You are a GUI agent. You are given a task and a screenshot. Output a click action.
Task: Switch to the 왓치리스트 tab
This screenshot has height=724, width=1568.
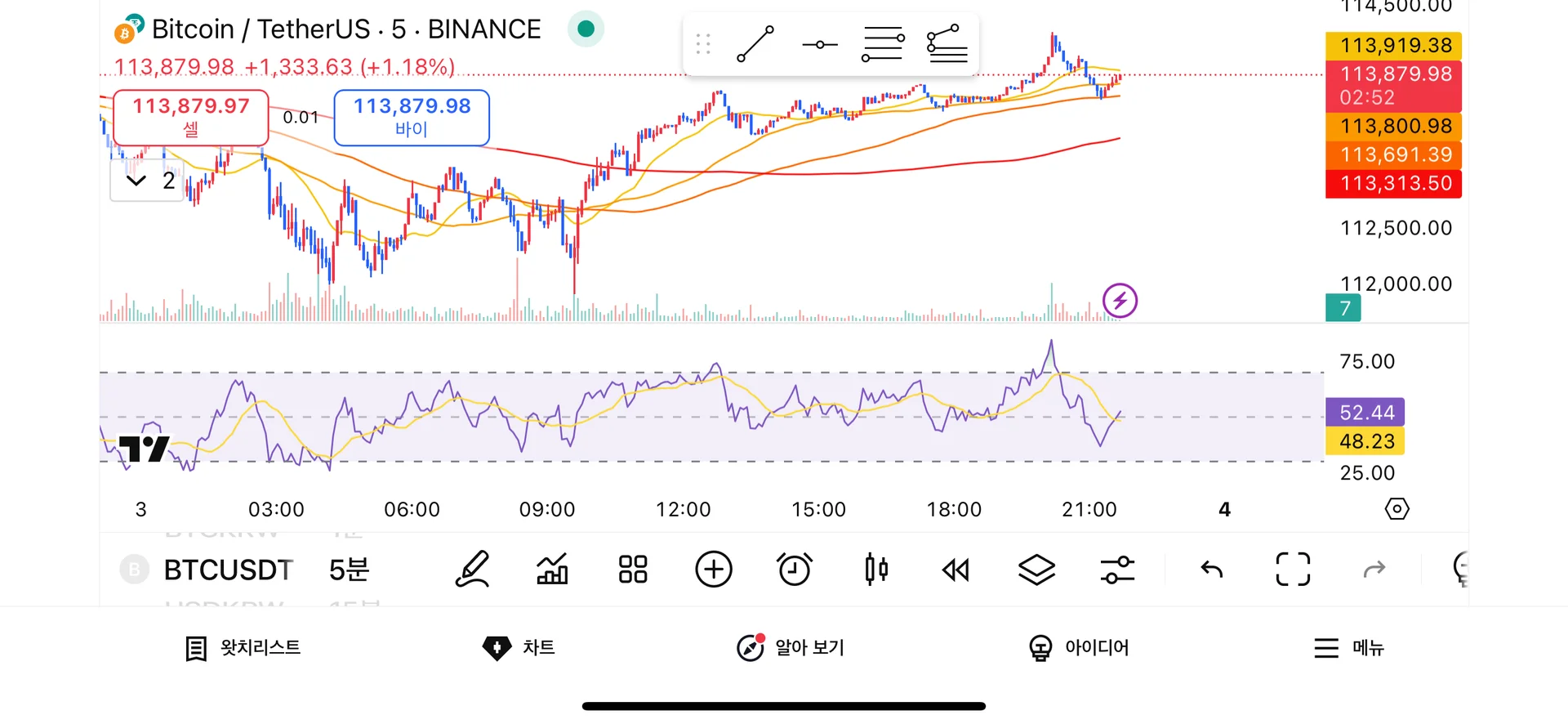[243, 648]
